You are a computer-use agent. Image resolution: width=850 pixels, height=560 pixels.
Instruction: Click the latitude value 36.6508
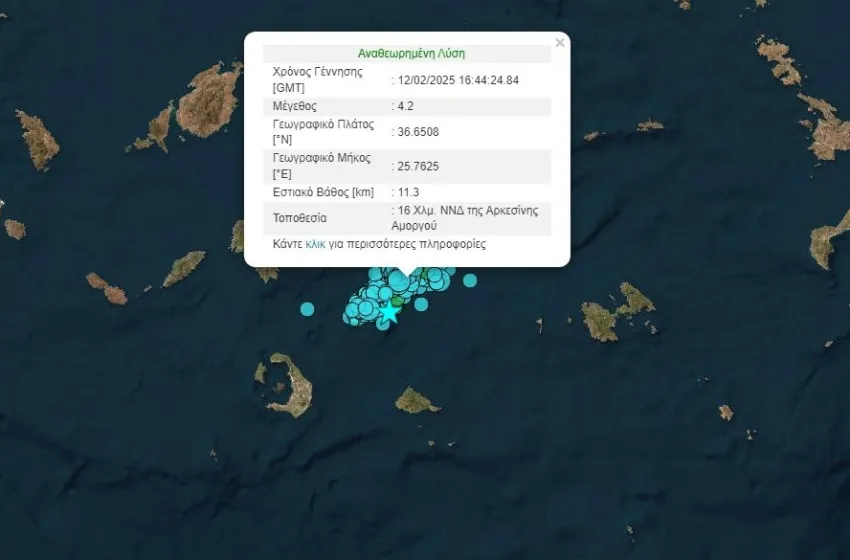(418, 131)
